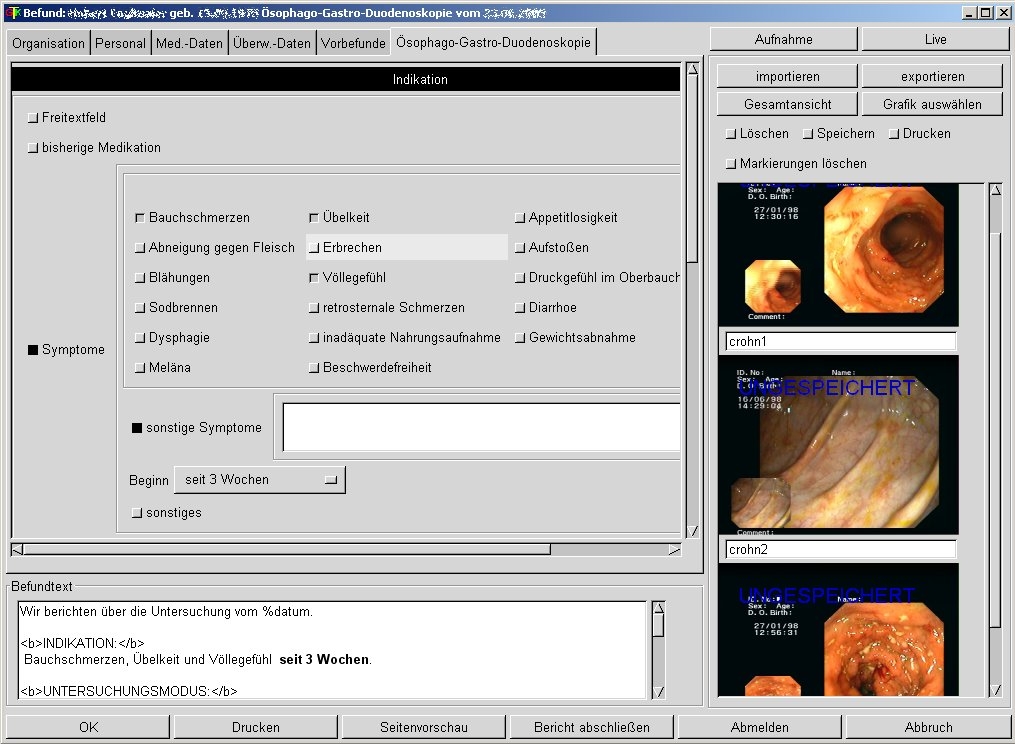Click the form panel's vertical scrollbar up arrow
The height and width of the screenshot is (744, 1015).
(x=692, y=69)
